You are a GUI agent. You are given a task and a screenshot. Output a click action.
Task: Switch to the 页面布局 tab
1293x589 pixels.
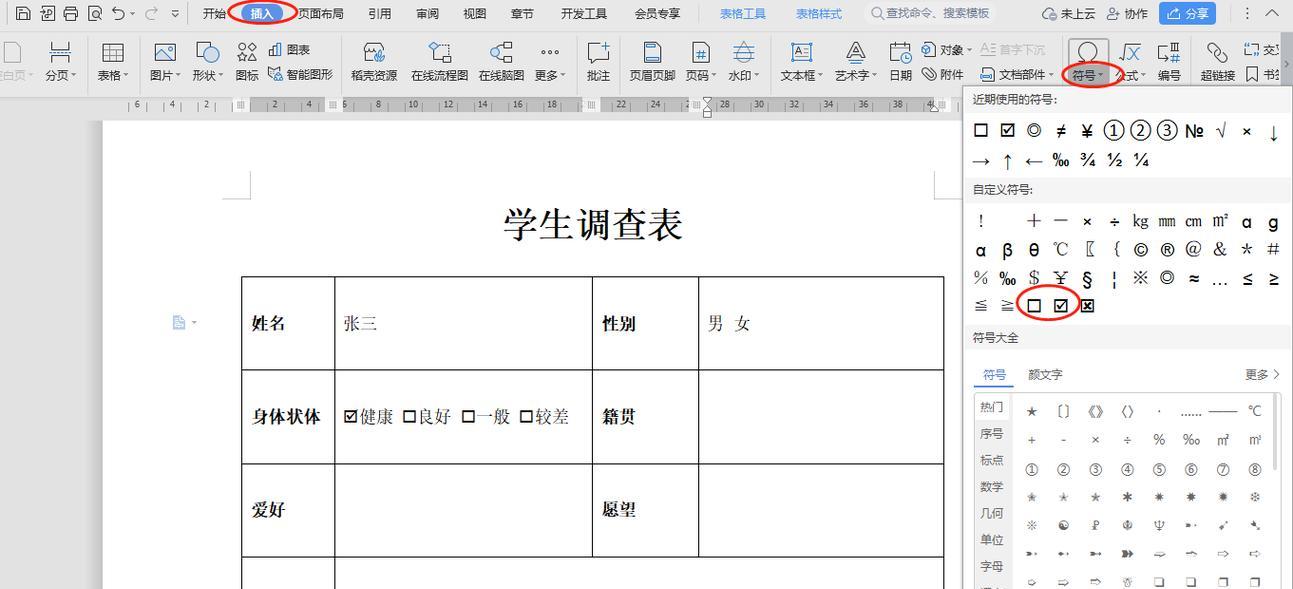[x=320, y=14]
